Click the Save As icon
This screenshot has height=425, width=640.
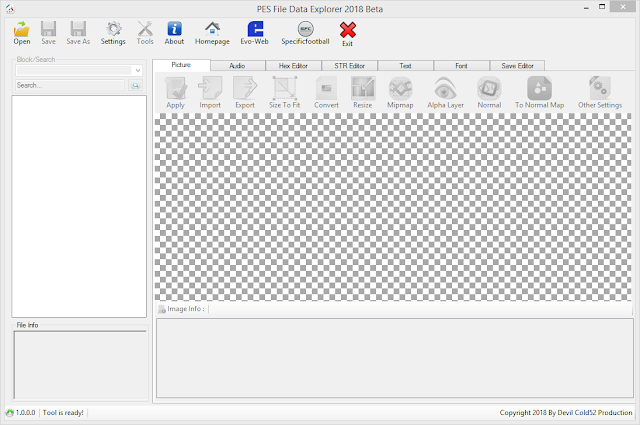pyautogui.click(x=78, y=29)
